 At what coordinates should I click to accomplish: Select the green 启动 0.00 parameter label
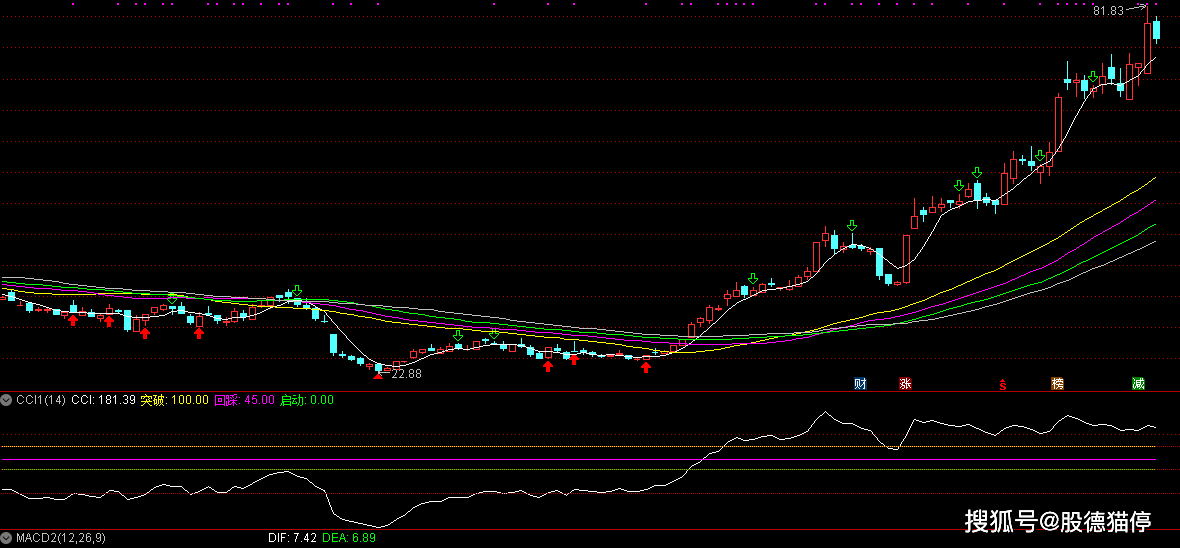tap(307, 400)
